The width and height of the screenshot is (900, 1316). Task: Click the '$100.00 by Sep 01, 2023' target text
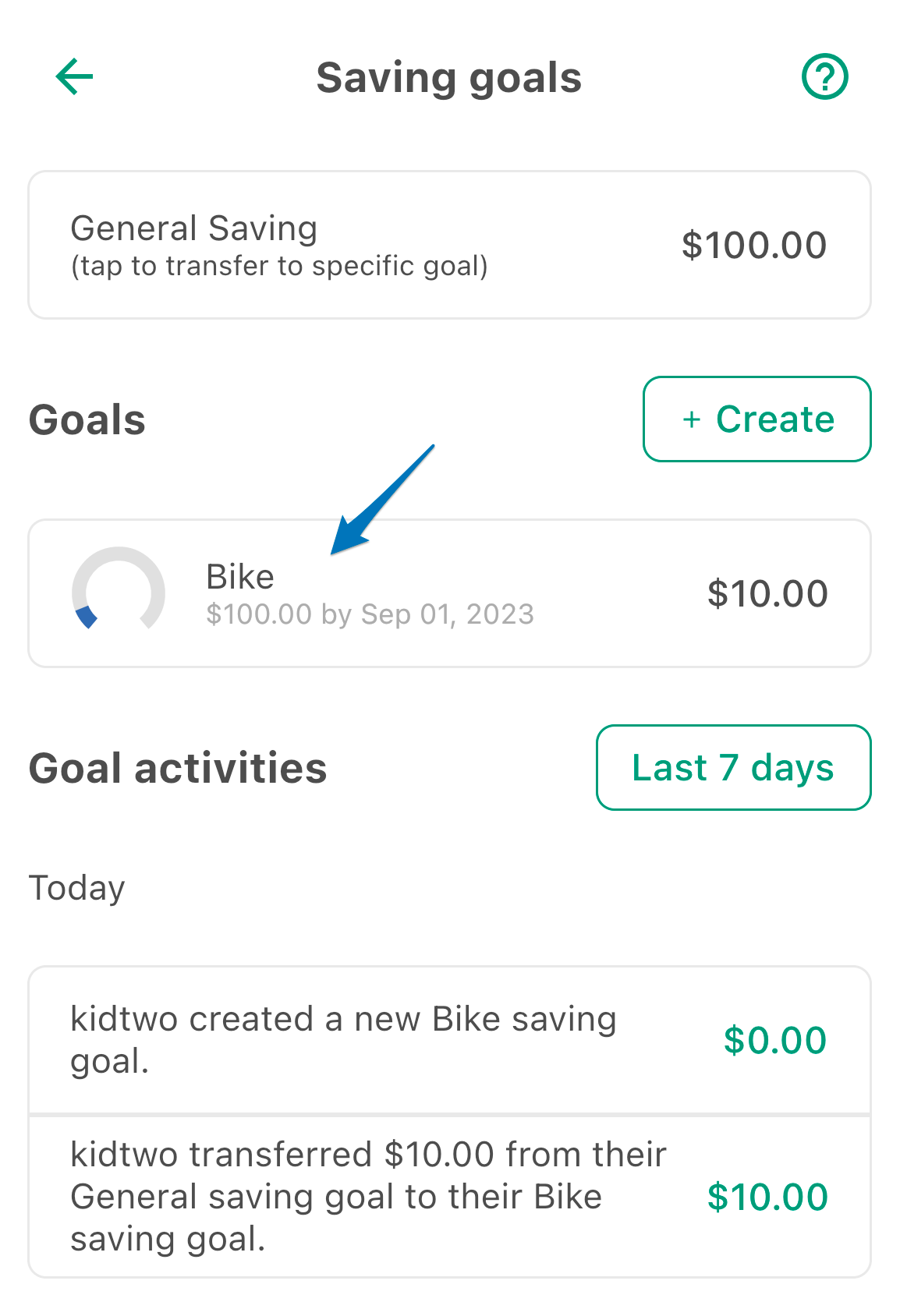(x=370, y=614)
